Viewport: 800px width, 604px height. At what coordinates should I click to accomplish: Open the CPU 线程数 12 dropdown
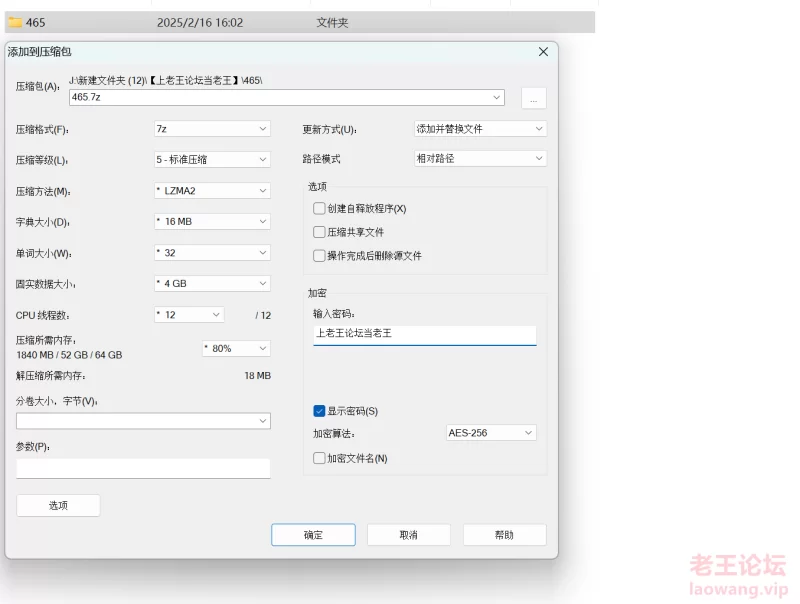[x=189, y=315]
